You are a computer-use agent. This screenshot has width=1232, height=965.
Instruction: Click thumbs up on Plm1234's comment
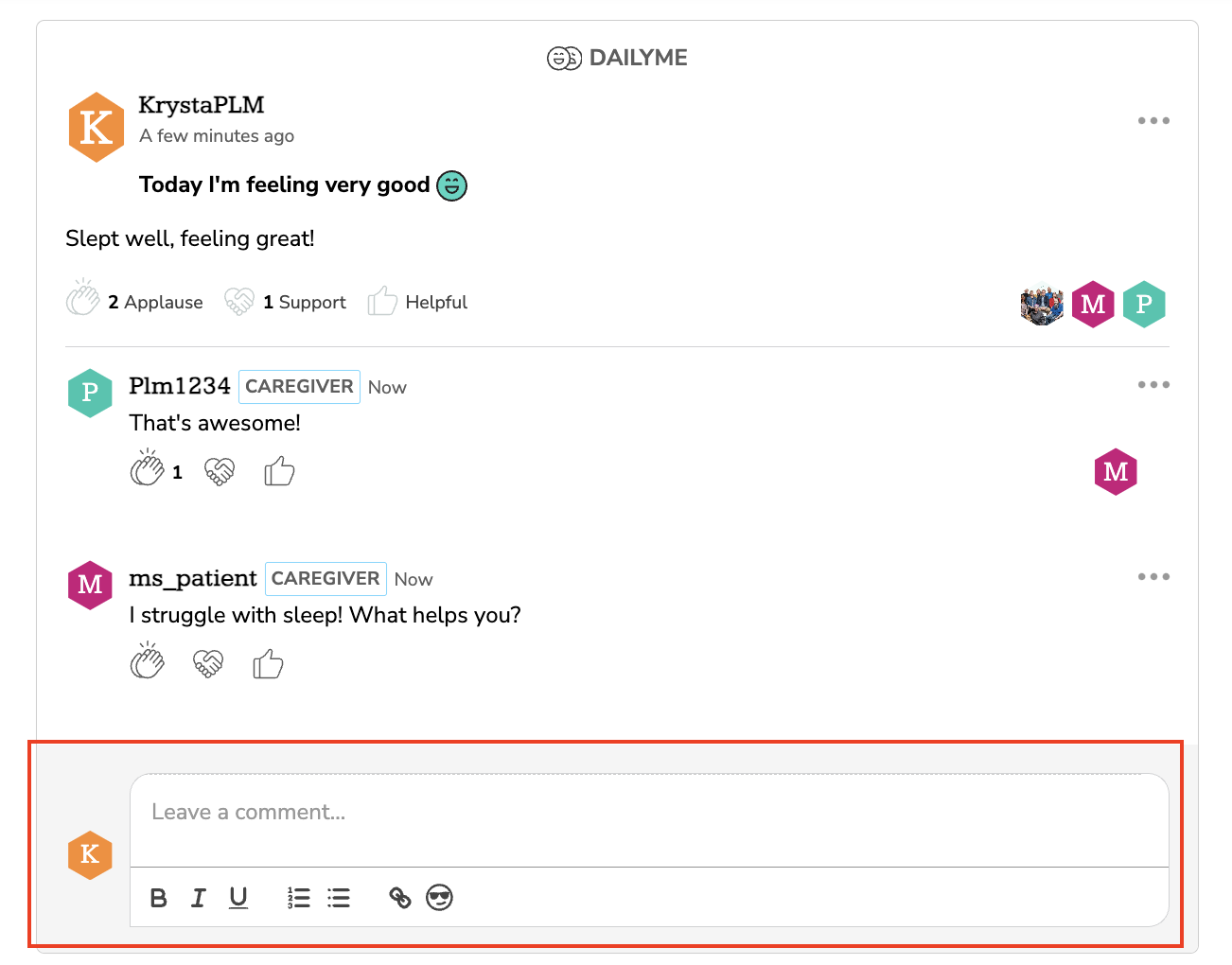[x=279, y=470]
